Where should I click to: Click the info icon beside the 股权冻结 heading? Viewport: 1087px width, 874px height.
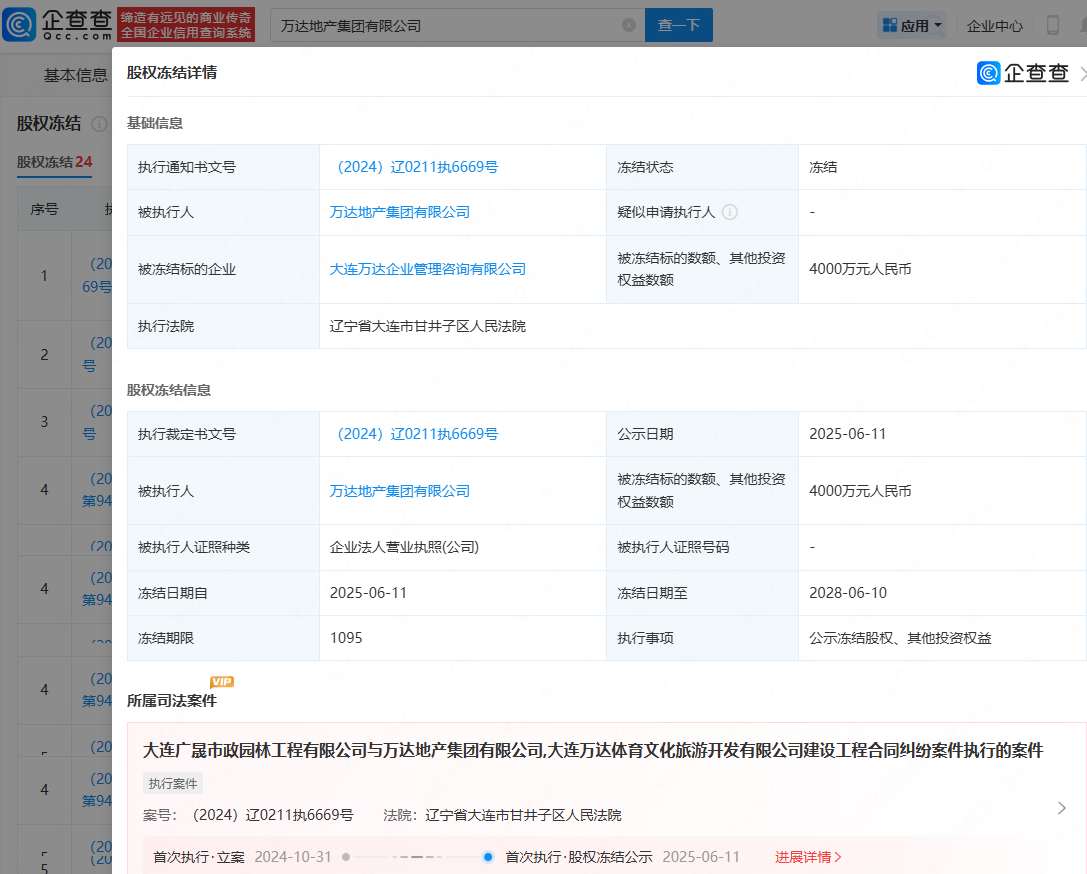pyautogui.click(x=100, y=124)
